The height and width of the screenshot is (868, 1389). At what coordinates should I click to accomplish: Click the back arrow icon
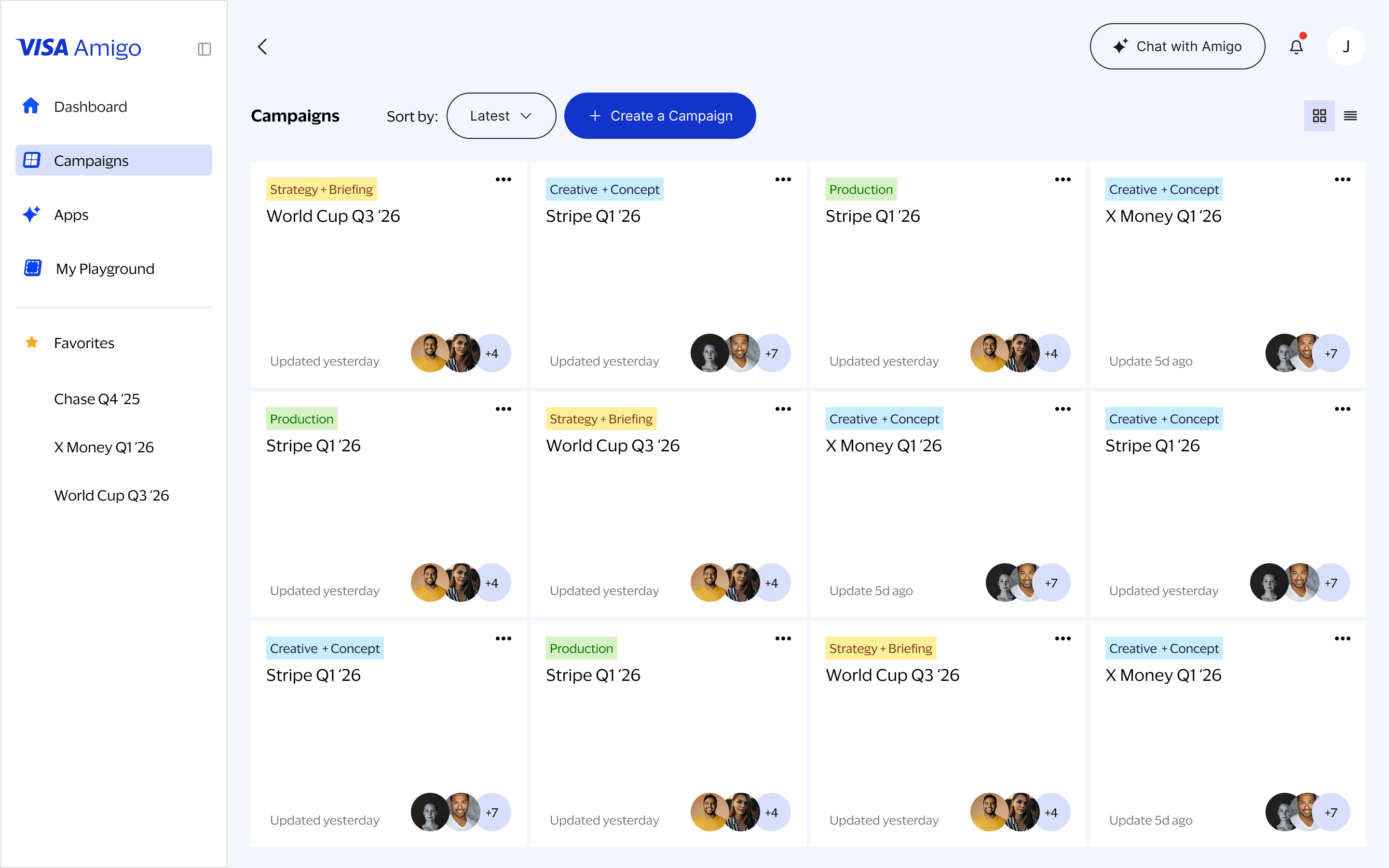pos(262,46)
